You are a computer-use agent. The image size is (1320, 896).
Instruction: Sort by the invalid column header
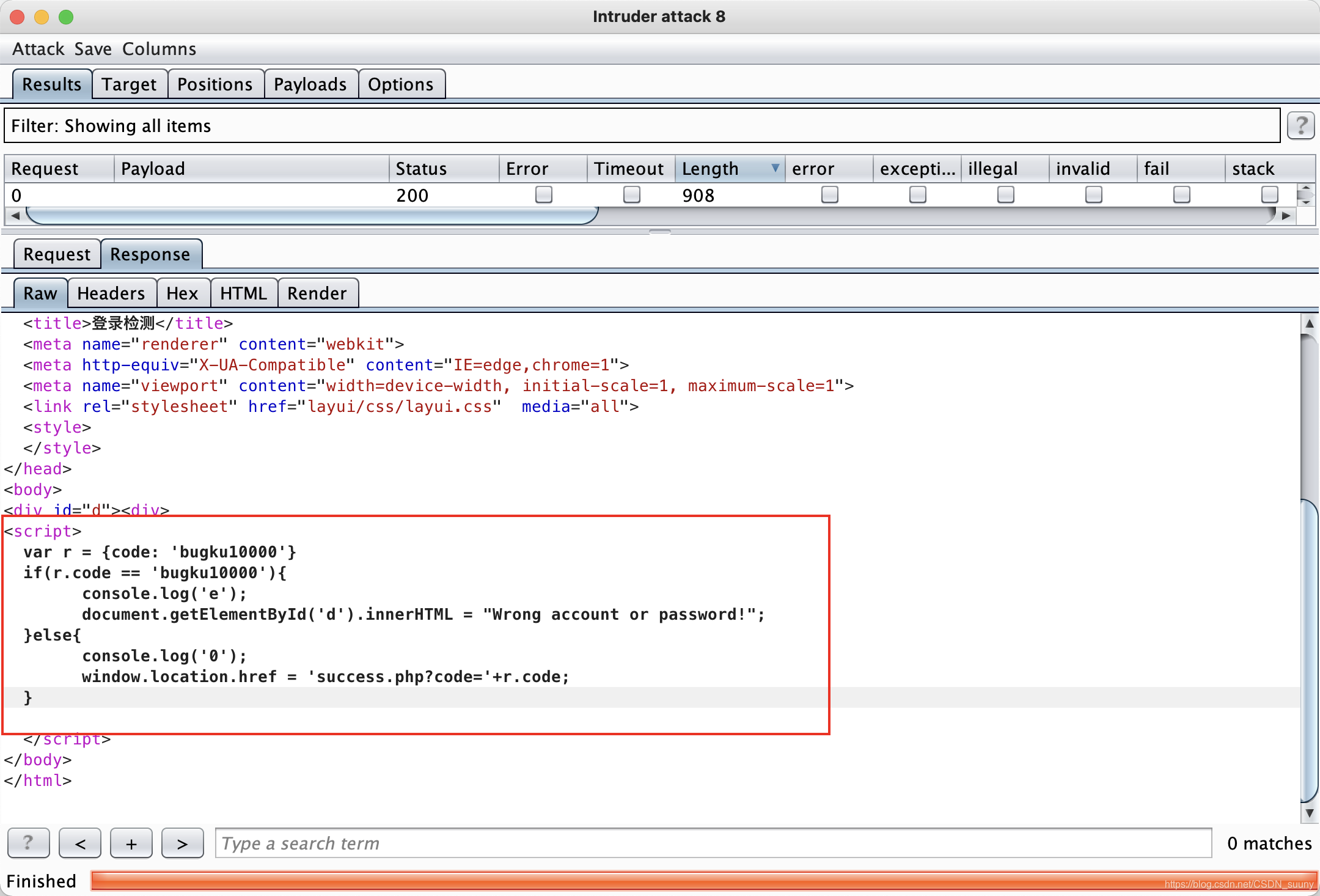coord(1093,168)
